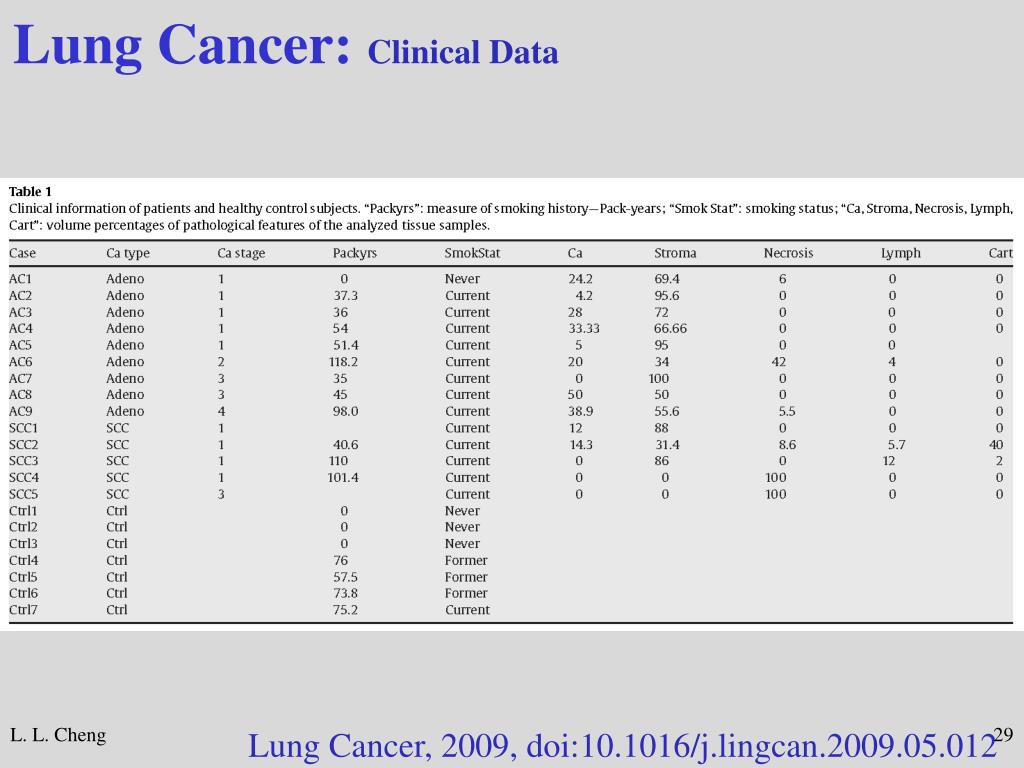Click the 'Packyrs' column header

(355, 253)
